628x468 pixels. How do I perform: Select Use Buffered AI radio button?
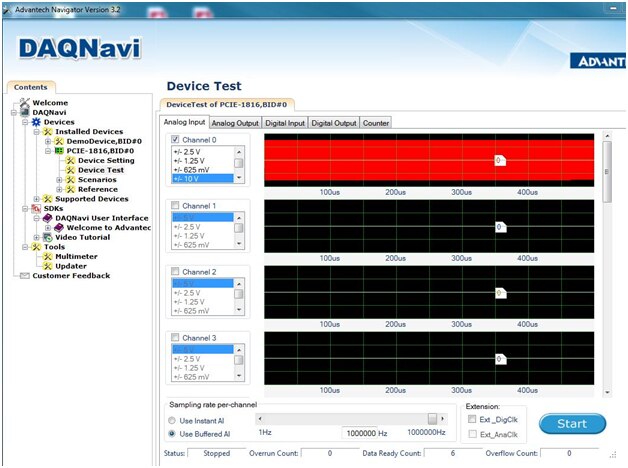(x=172, y=434)
